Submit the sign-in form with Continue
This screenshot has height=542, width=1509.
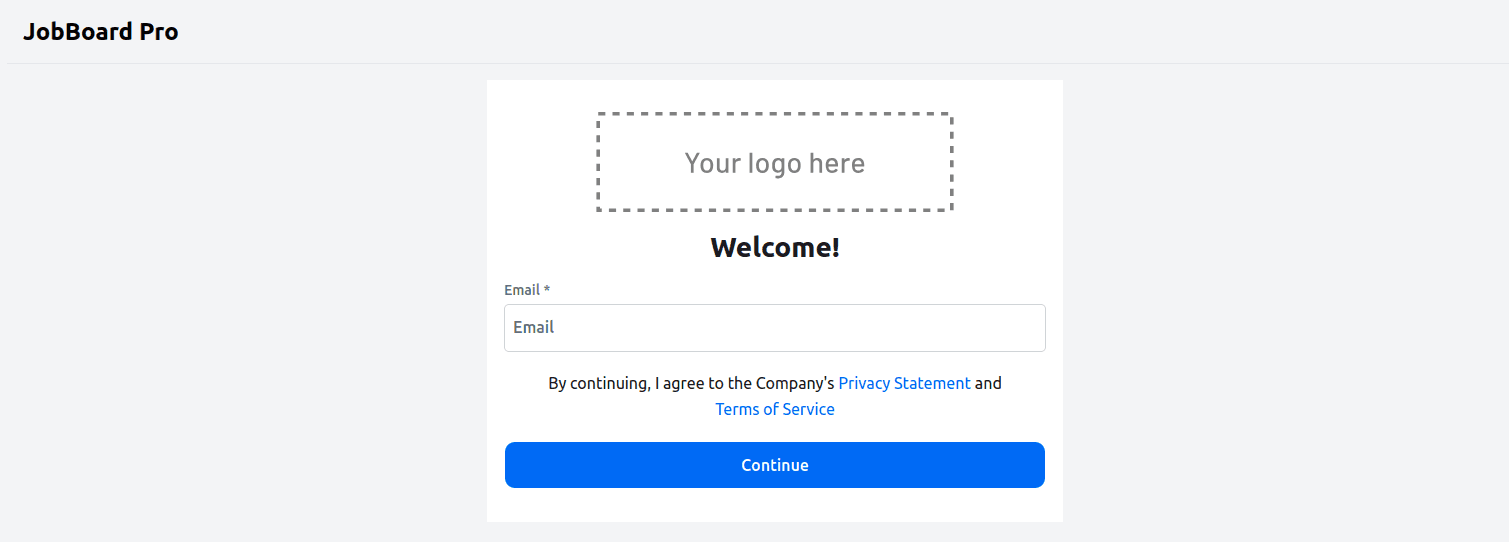coord(775,465)
